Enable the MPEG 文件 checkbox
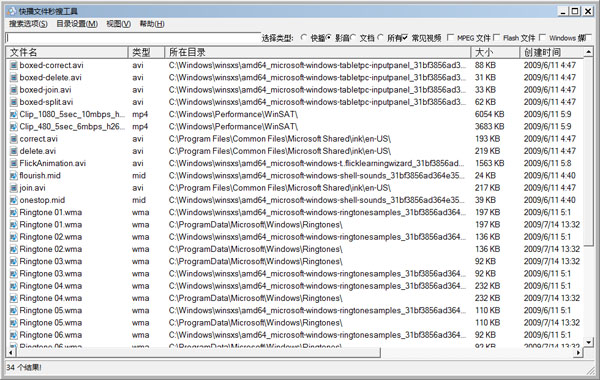 (x=450, y=38)
